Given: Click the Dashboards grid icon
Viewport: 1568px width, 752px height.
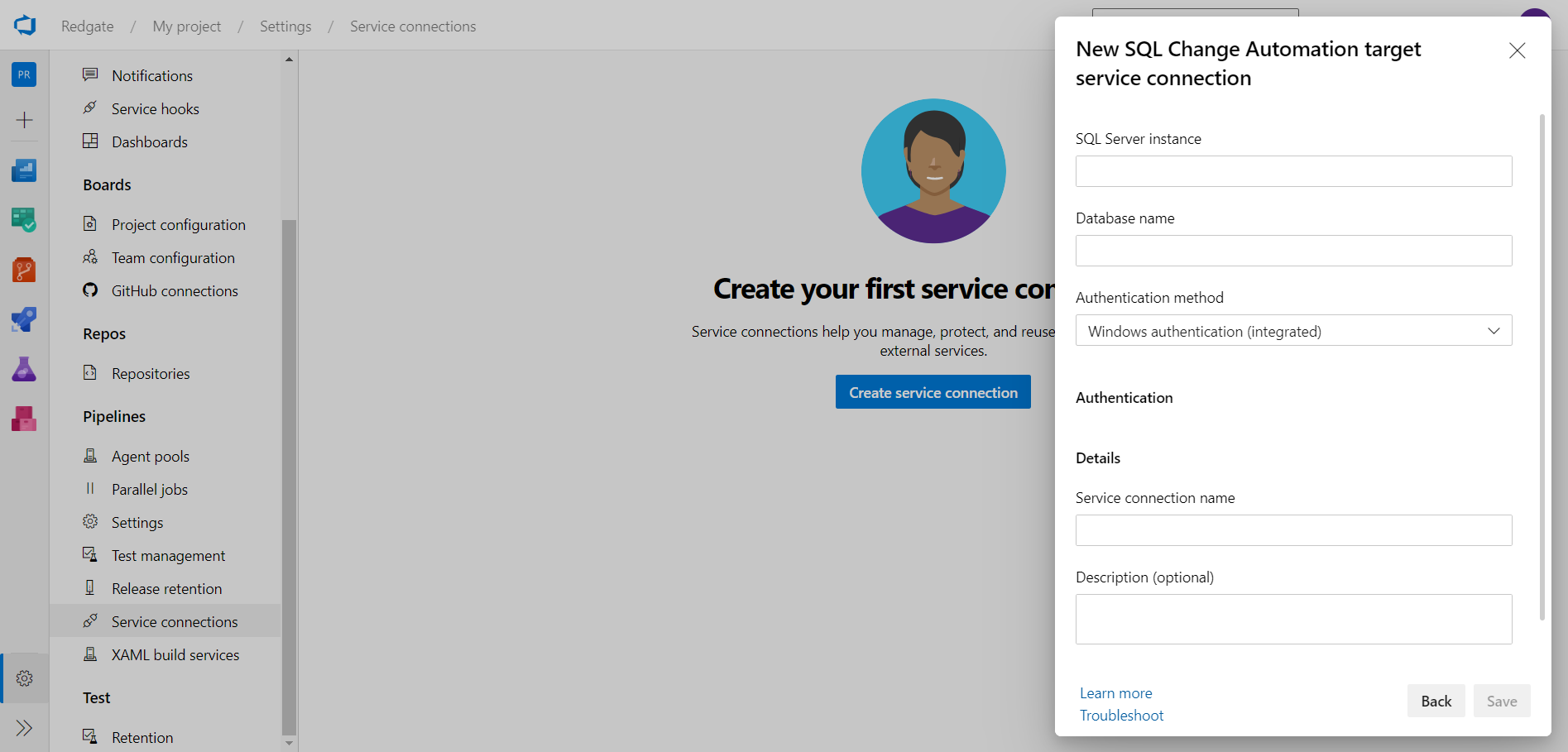Looking at the screenshot, I should pos(90,141).
